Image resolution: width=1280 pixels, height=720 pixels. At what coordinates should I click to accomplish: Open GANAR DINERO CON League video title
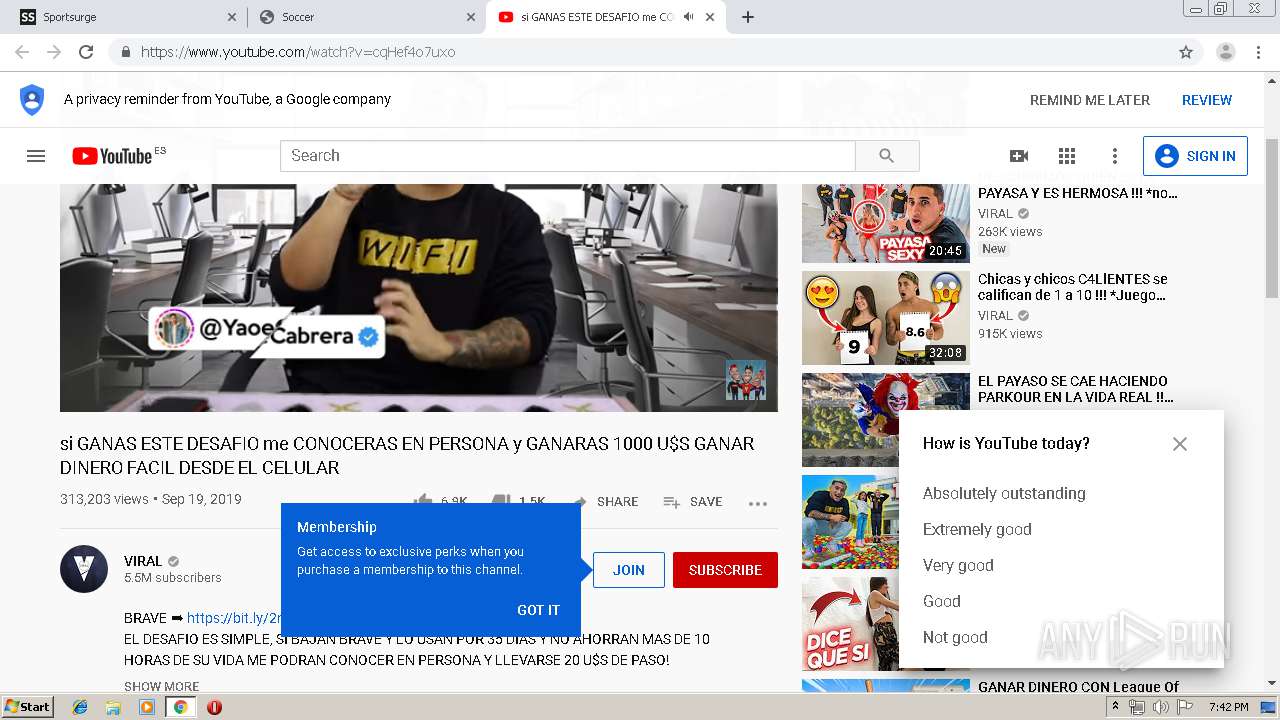point(1078,687)
